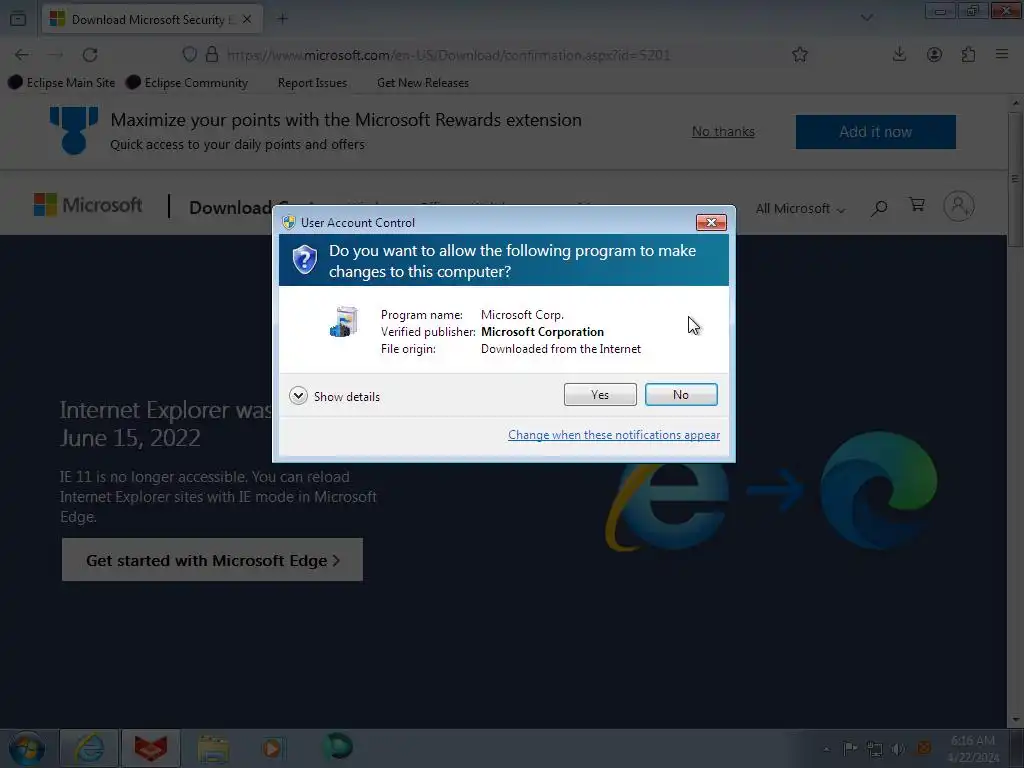Image resolution: width=1024 pixels, height=768 pixels.
Task: Click the UAC question shield icon
Action: point(304,260)
